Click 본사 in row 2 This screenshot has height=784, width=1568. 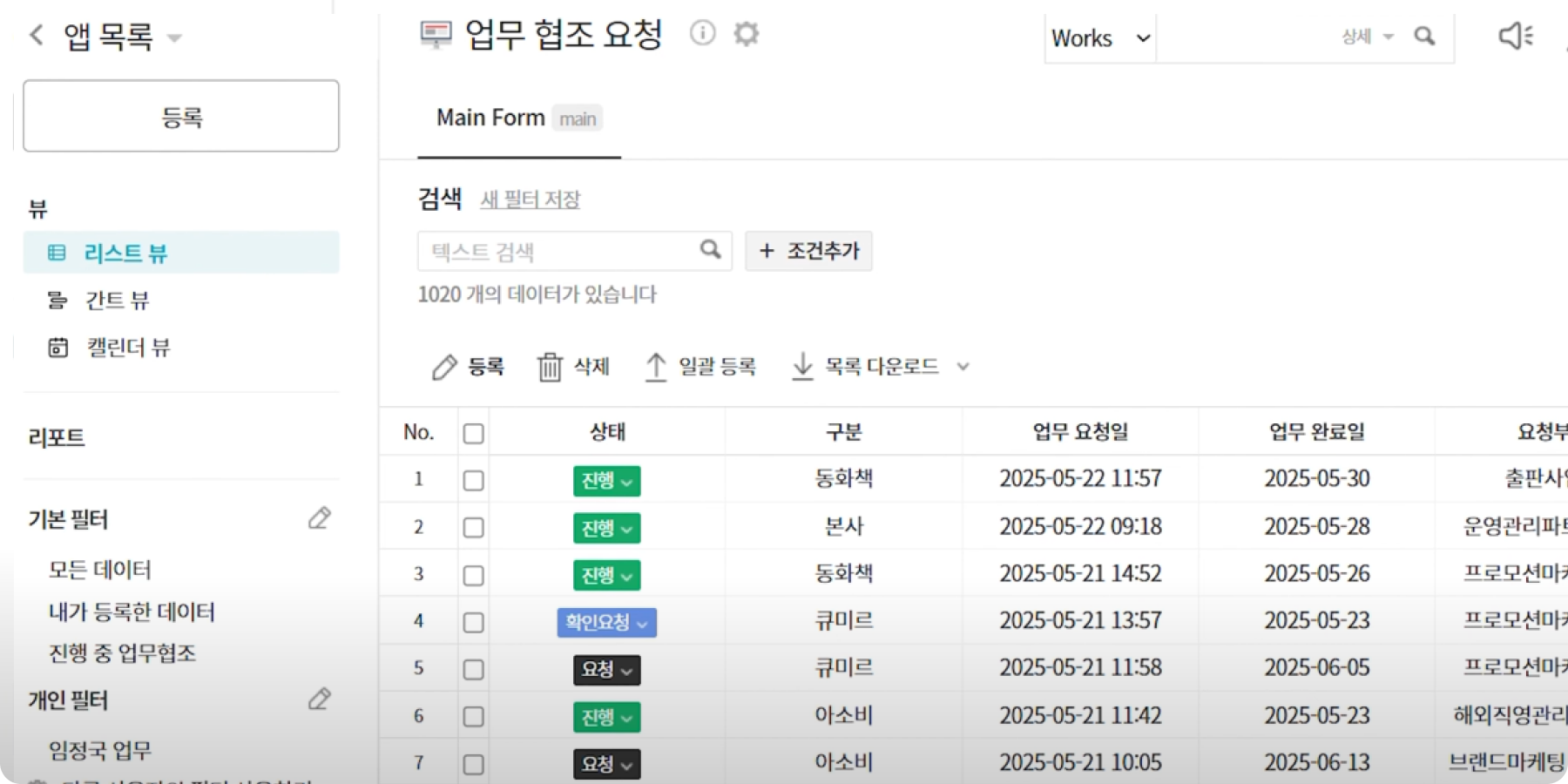tap(843, 526)
